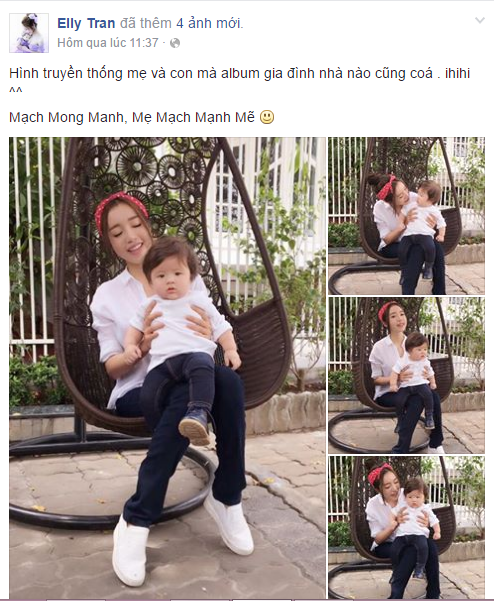View thumbnail of mom nuzzling baby's cheek
The width and height of the screenshot is (494, 601).
[406, 216]
